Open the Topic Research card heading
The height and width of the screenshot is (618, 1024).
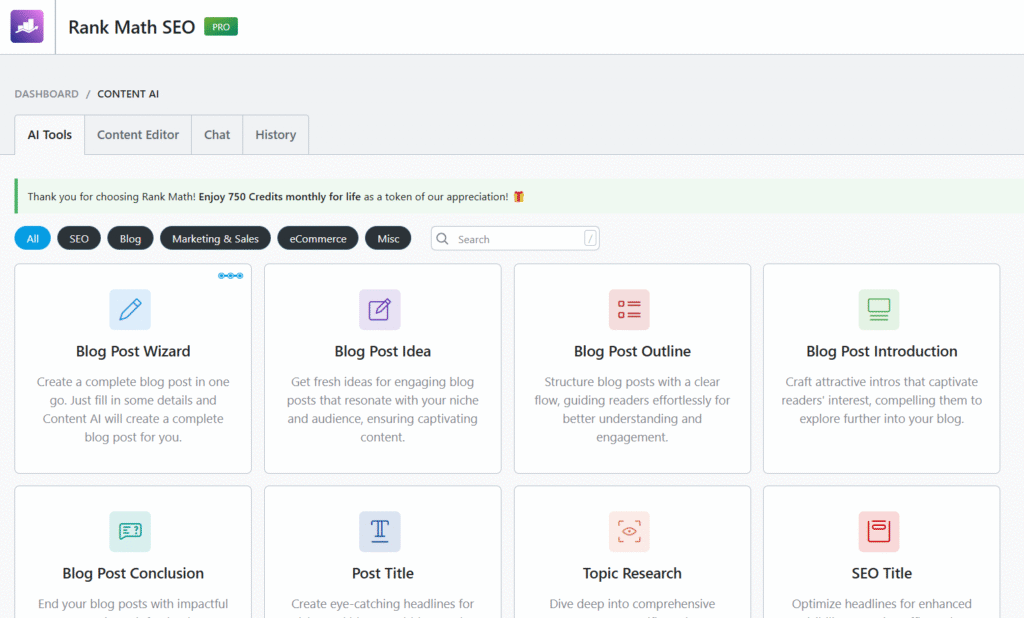tap(632, 574)
